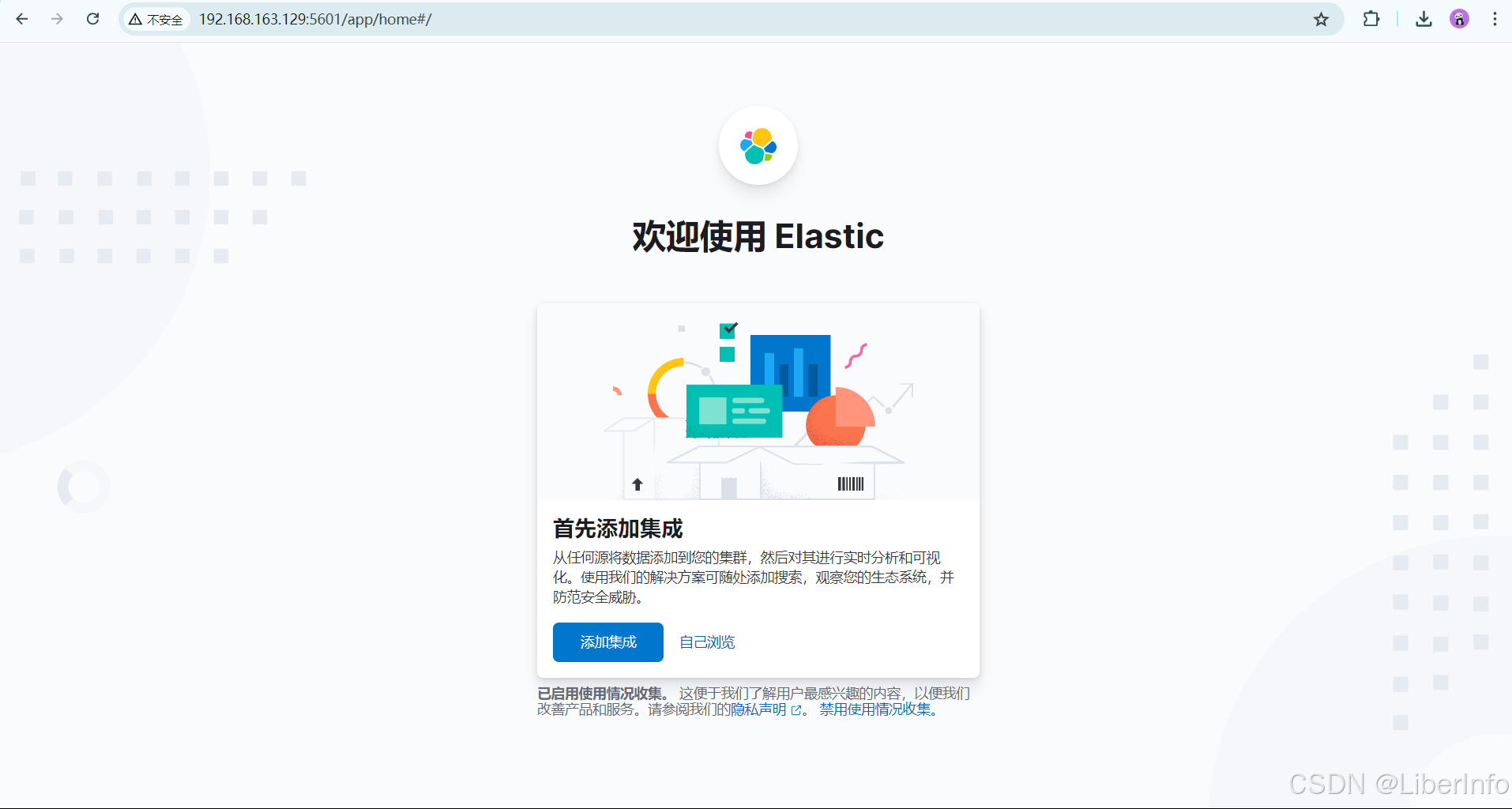Viewport: 1512px width, 809px height.
Task: Click the Elastic logo circle
Action: pos(758,145)
